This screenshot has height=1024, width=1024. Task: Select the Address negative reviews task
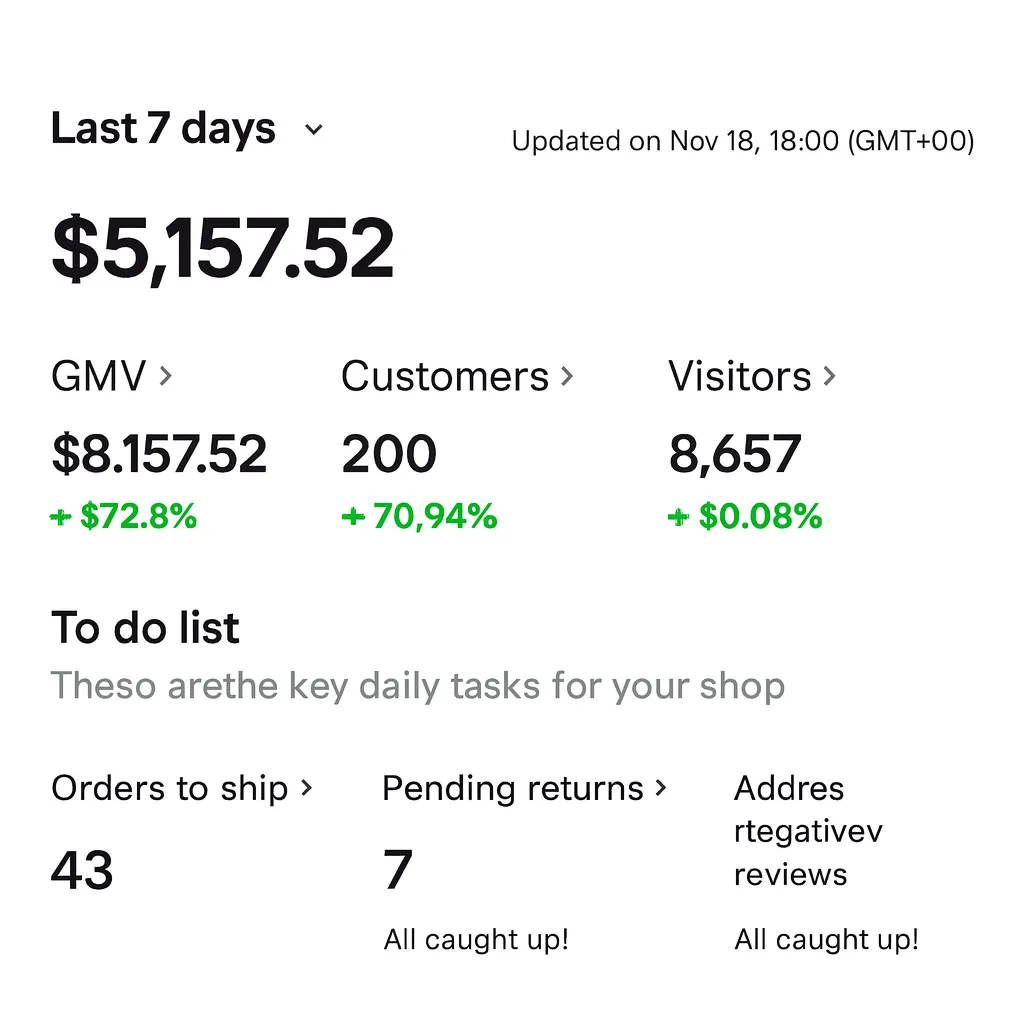[808, 831]
